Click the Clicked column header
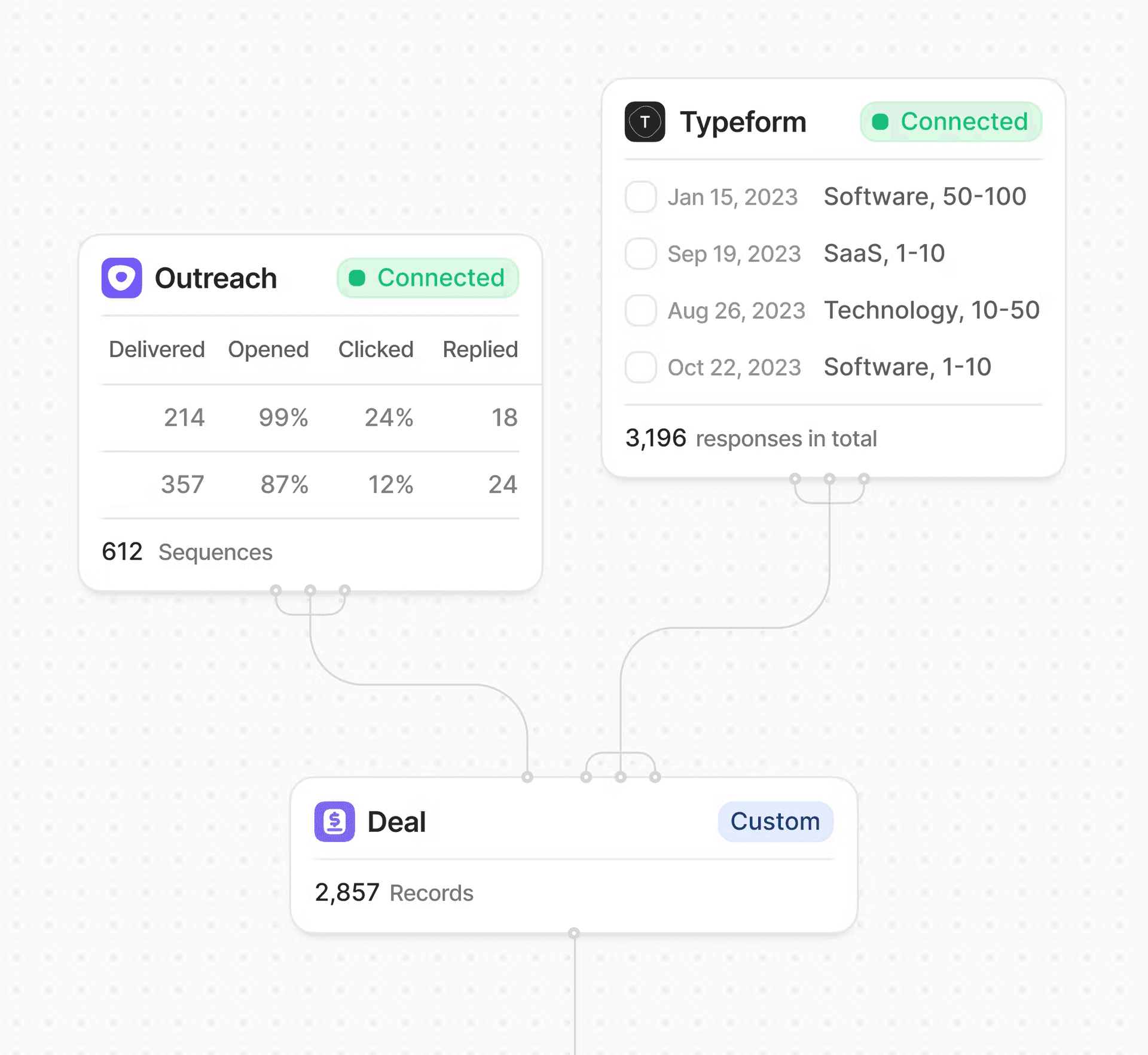Screen dimensions: 1148x1055 [375, 349]
